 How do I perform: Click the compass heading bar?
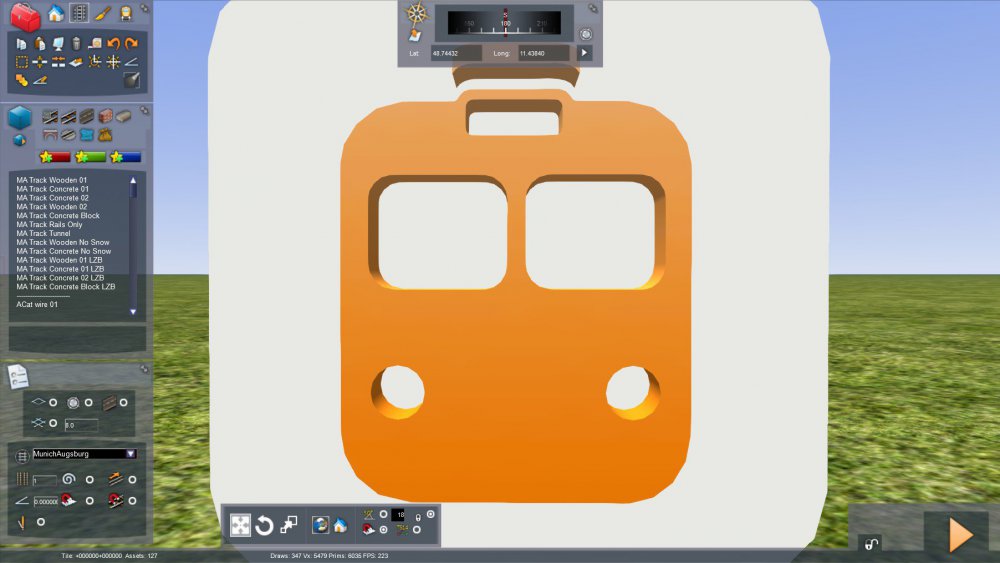(505, 22)
